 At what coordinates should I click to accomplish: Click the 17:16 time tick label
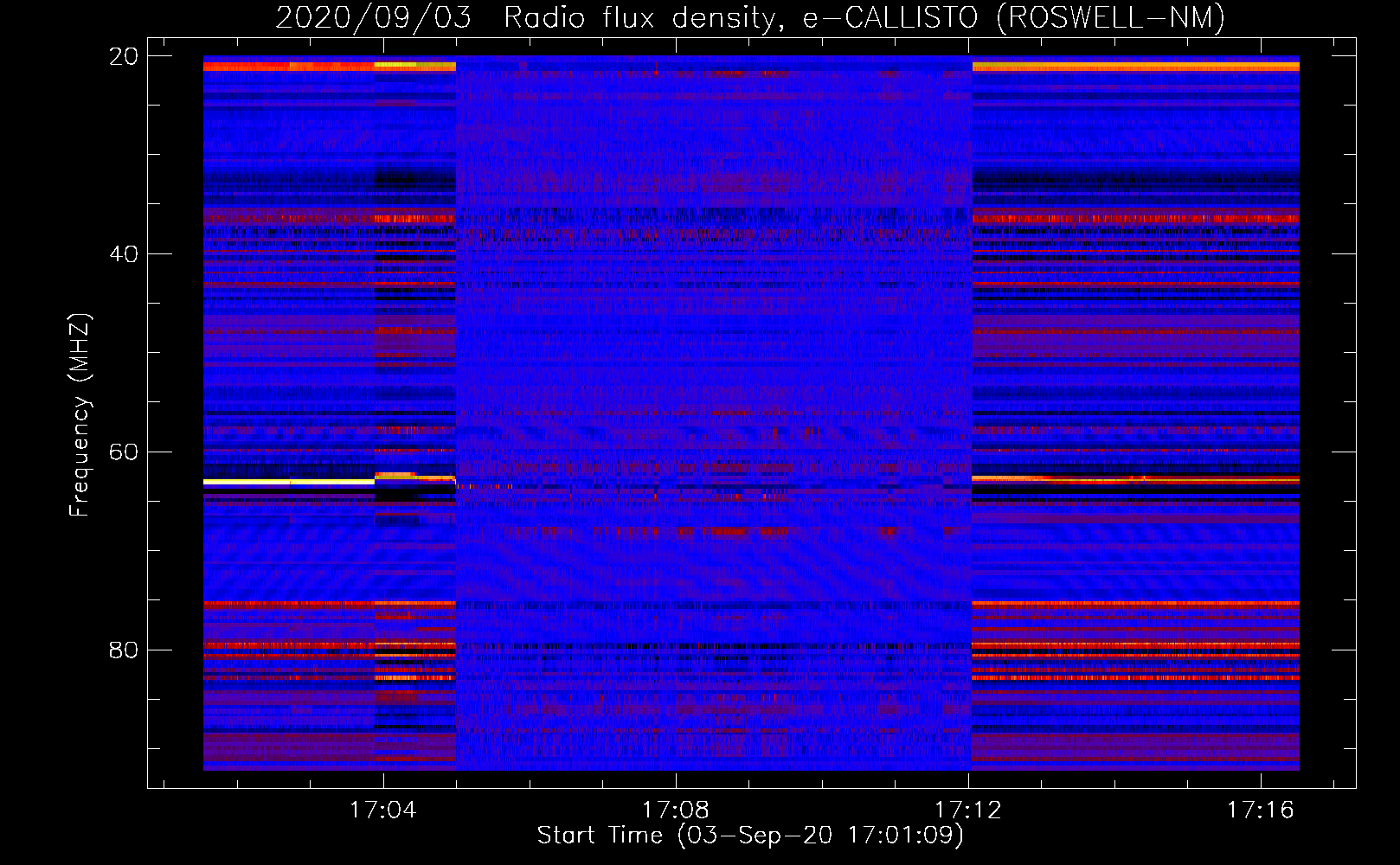(x=1260, y=810)
